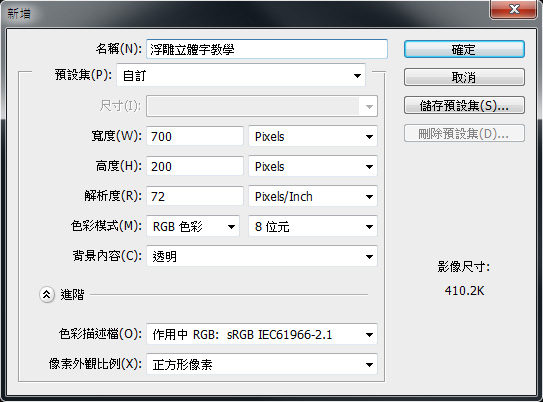This screenshot has height=402, width=543.
Task: Open the 色彩模式 RGB 色彩 dropdown
Action: tap(193, 227)
